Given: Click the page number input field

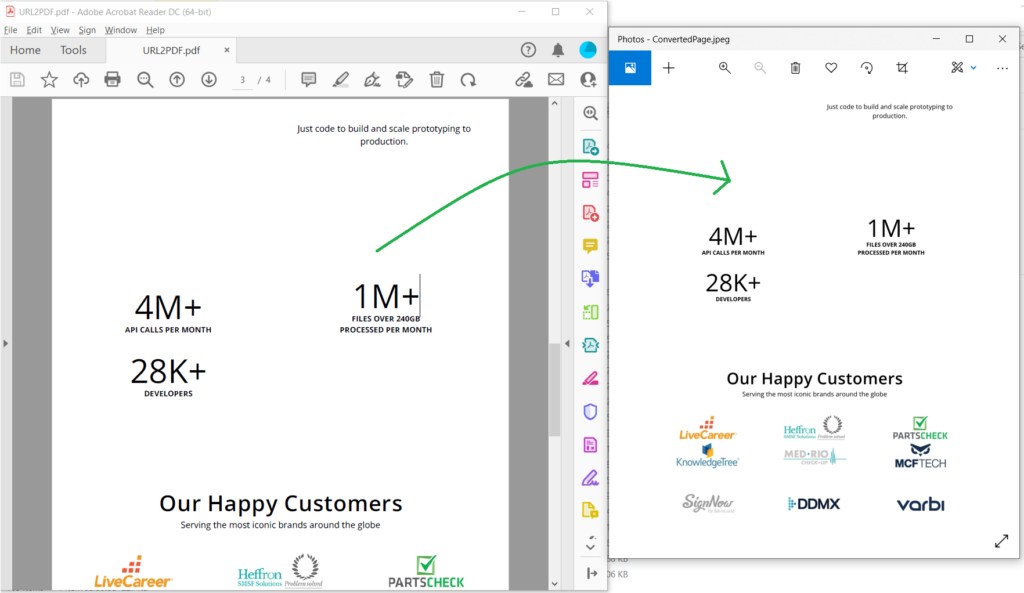Looking at the screenshot, I should pos(243,80).
